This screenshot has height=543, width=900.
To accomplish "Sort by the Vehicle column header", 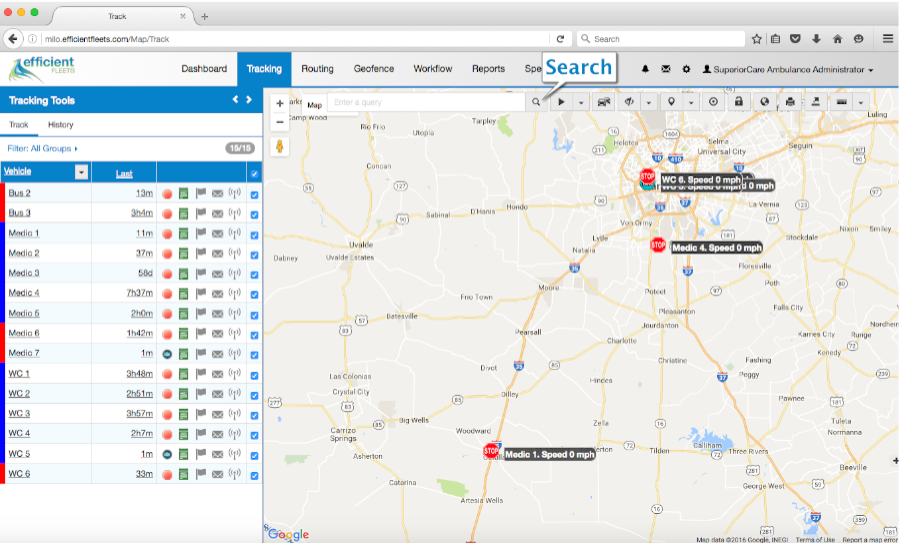I will tap(17, 171).
